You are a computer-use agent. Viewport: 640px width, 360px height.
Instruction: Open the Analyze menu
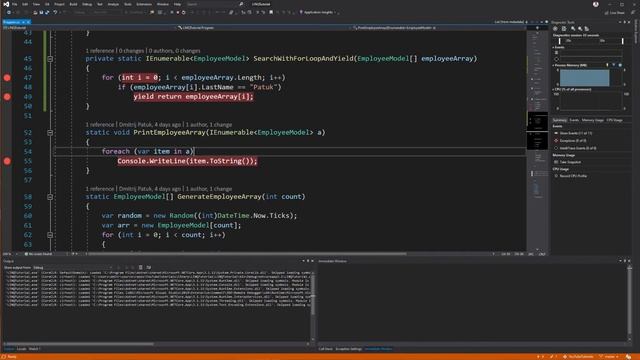pyautogui.click(x=113, y=4)
